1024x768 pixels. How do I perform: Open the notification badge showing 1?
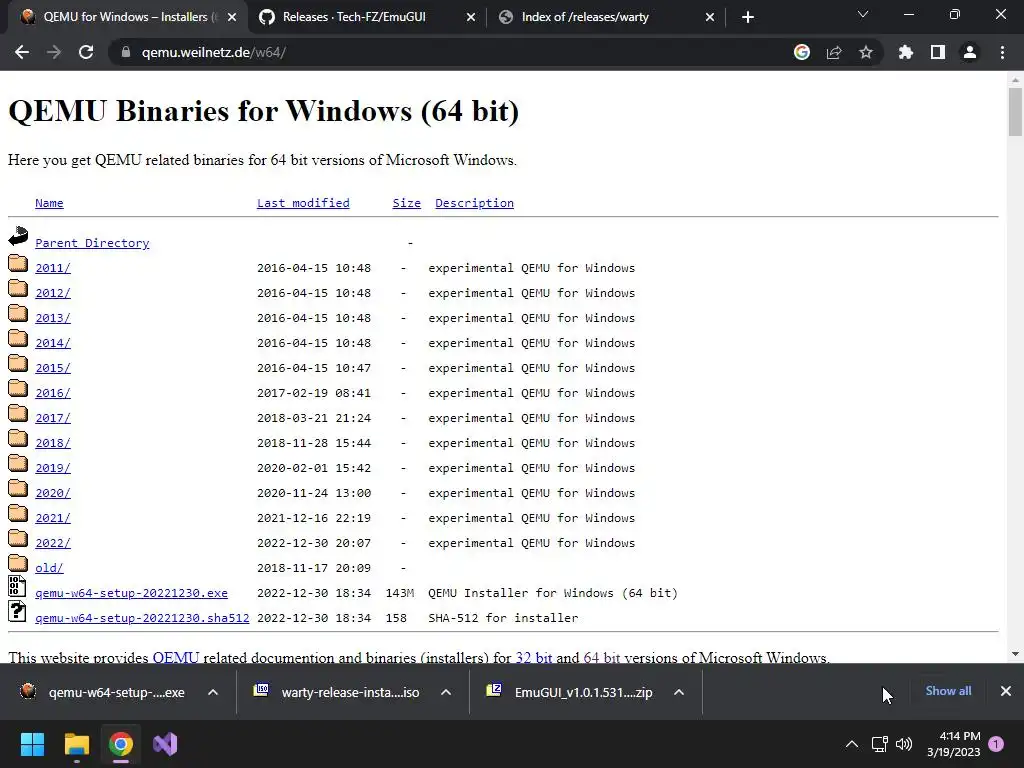pyautogui.click(x=996, y=744)
